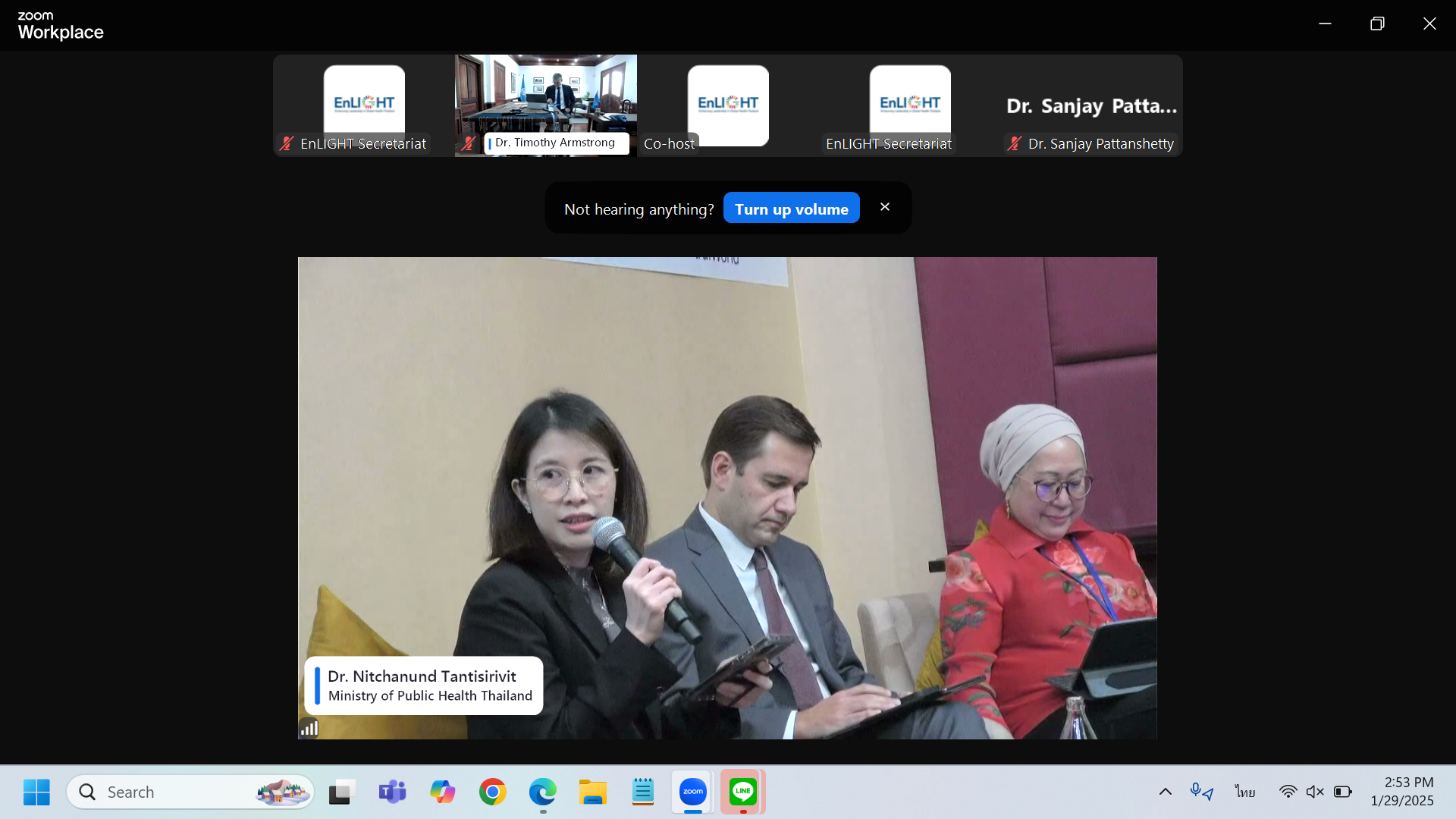Switch the Thai input language indicator
The image size is (1456, 819).
[x=1244, y=792]
